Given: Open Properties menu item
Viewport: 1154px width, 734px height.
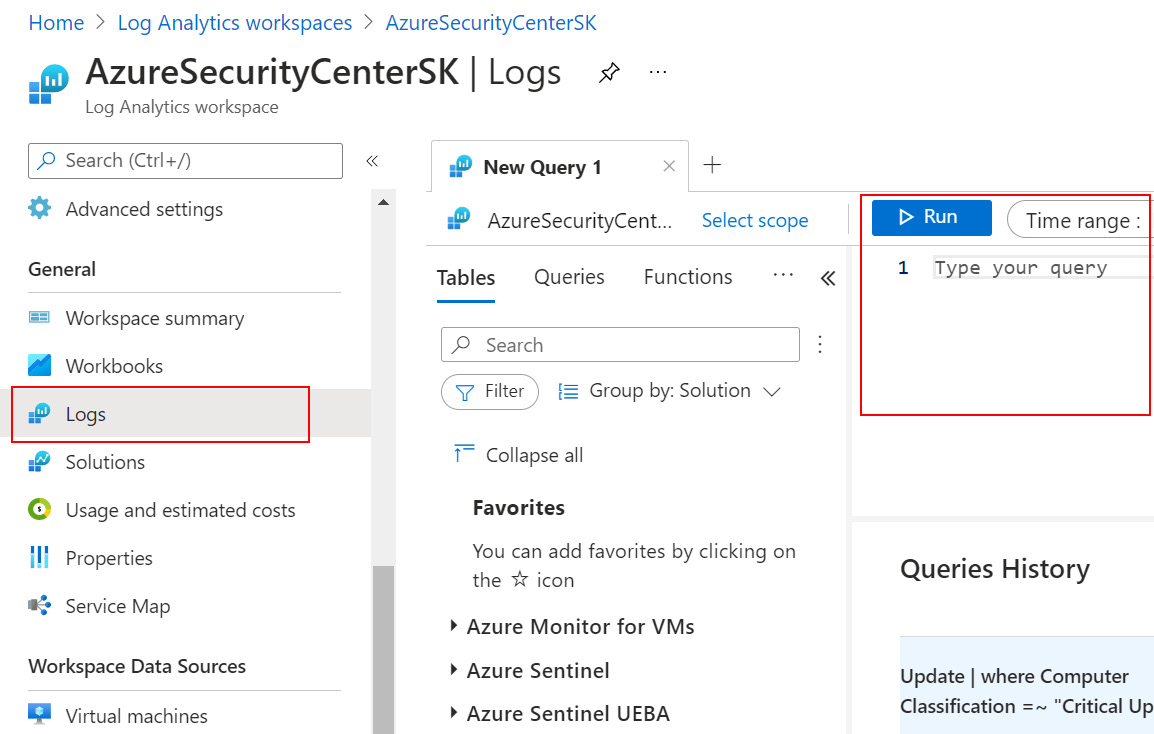Looking at the screenshot, I should [x=109, y=558].
